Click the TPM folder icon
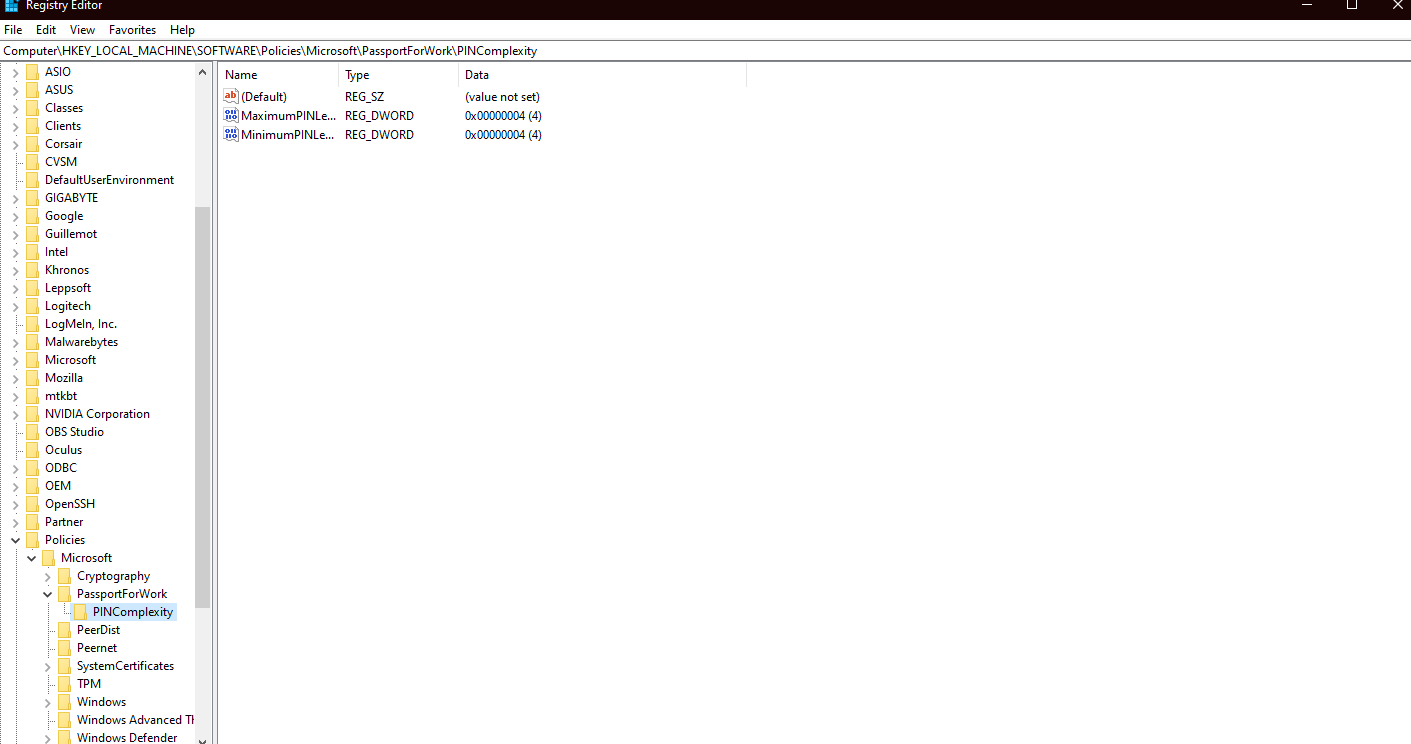The width and height of the screenshot is (1411, 744). click(65, 684)
